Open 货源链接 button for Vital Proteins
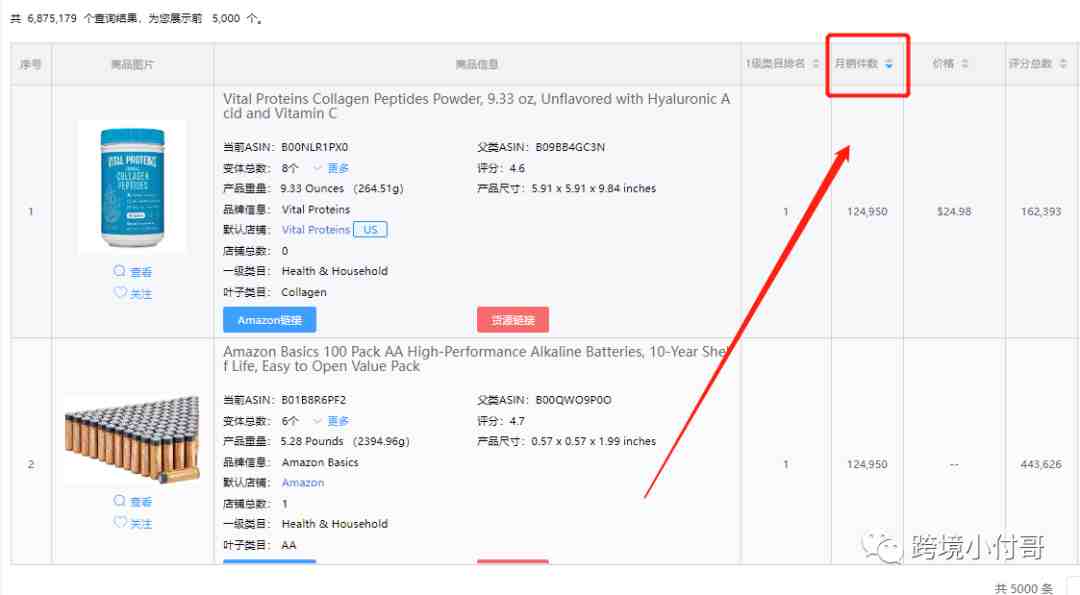1080x595 pixels. click(x=512, y=320)
